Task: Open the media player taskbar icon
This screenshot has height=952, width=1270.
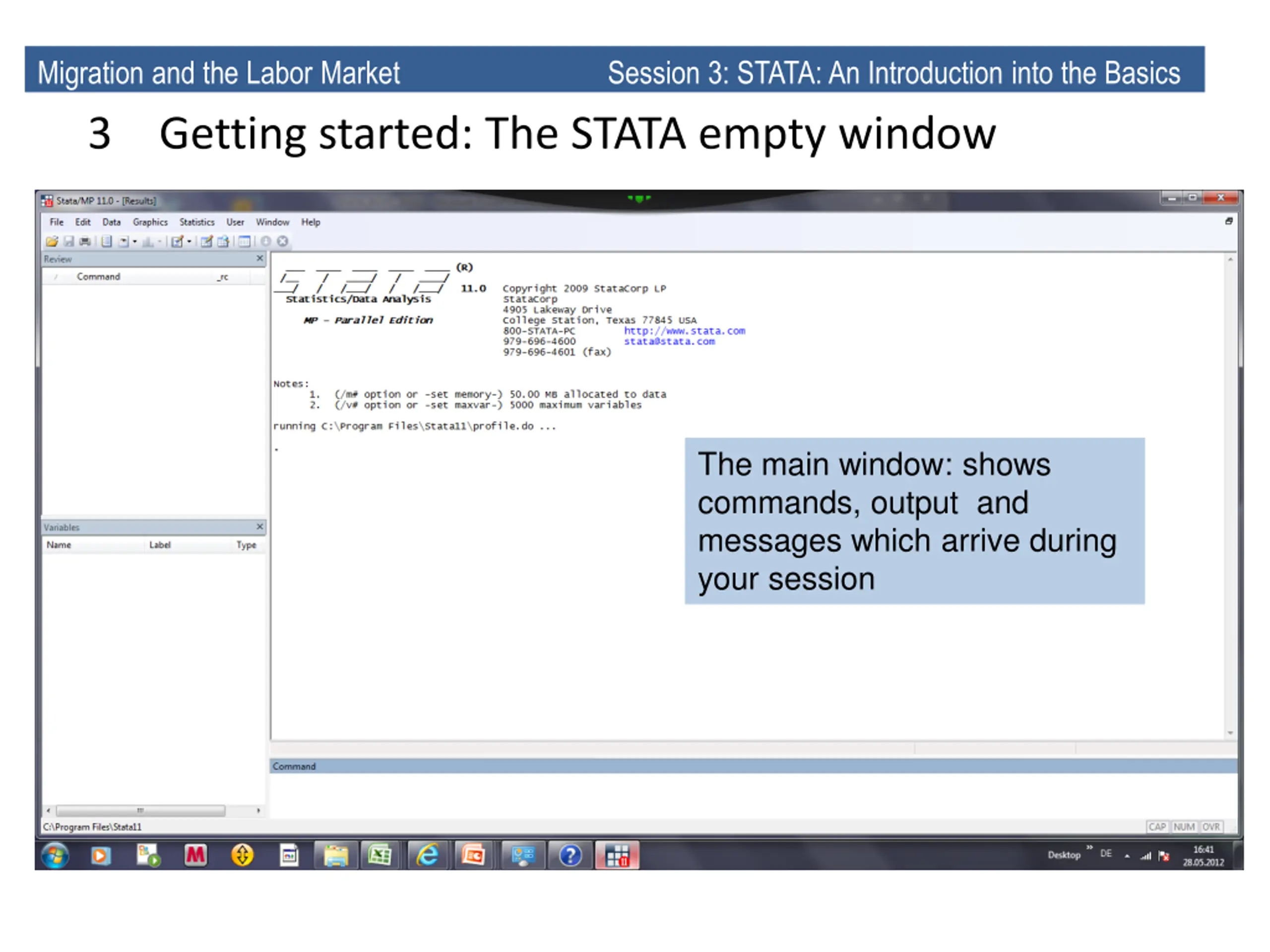Action: [x=101, y=856]
